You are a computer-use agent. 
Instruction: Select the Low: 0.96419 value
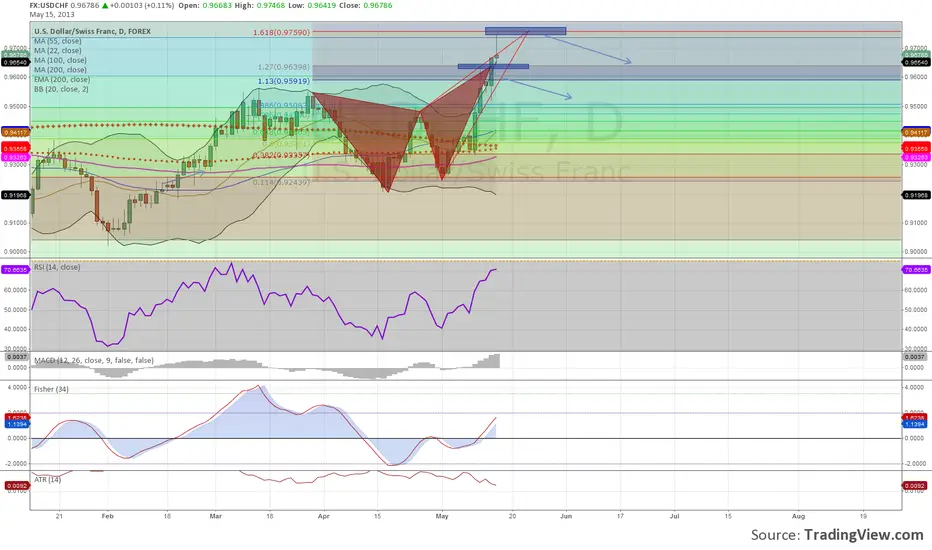click(314, 5)
